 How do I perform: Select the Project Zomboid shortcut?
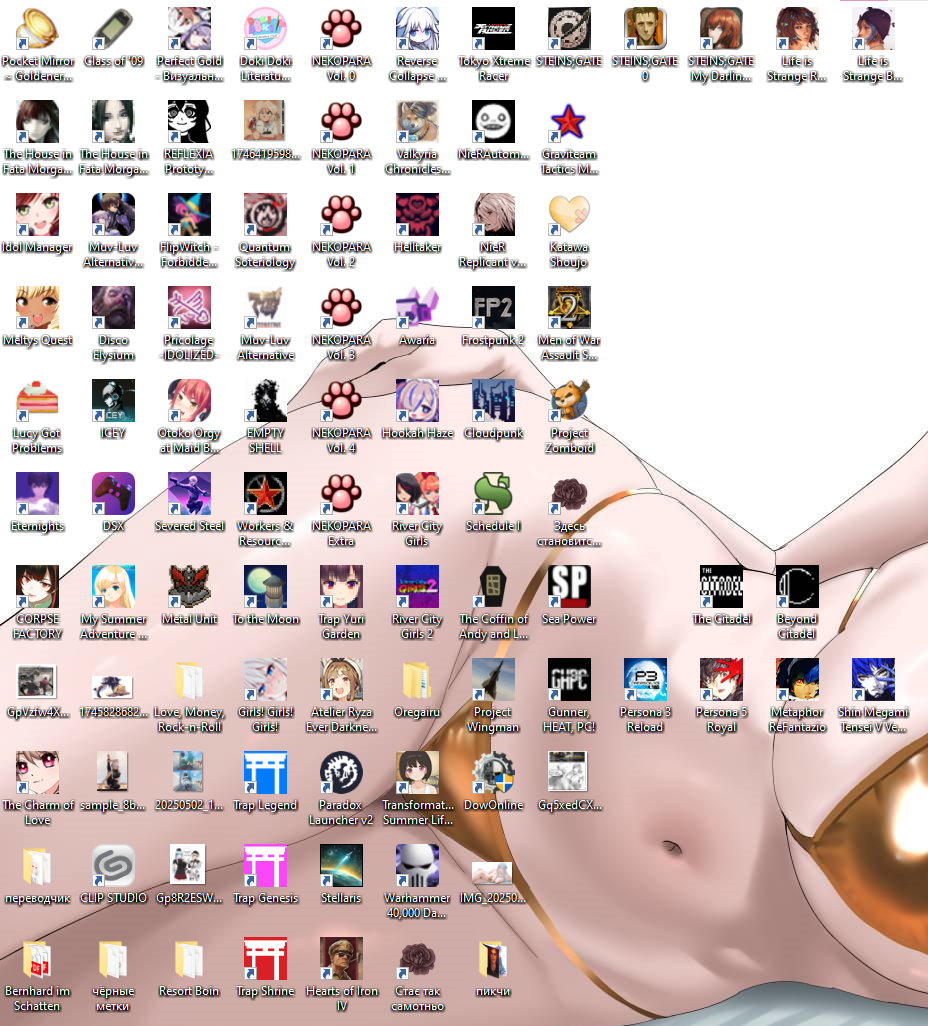569,401
